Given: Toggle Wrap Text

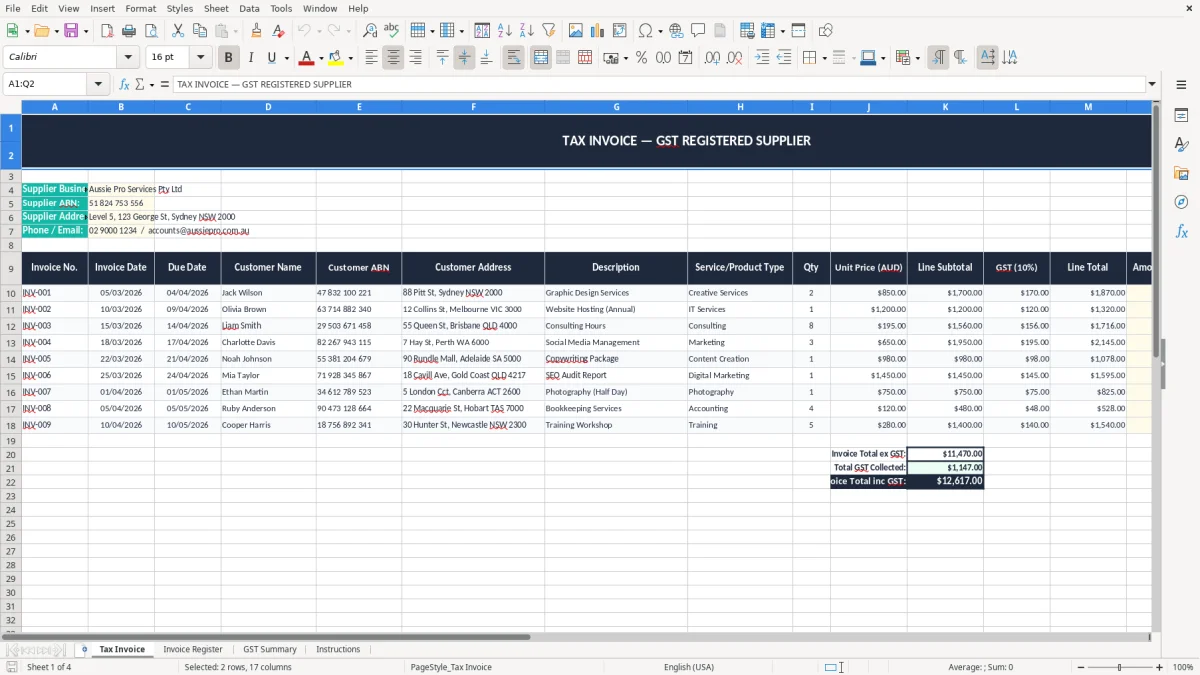Looking at the screenshot, I should (513, 58).
